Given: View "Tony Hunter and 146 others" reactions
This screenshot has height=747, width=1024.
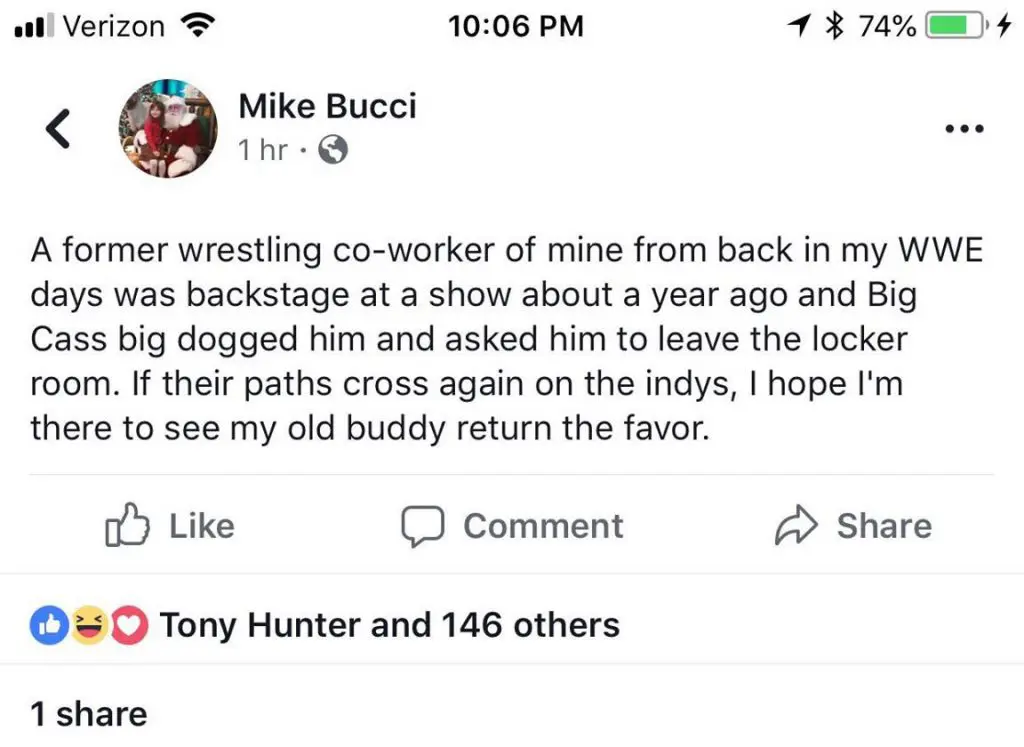Looking at the screenshot, I should [x=390, y=625].
